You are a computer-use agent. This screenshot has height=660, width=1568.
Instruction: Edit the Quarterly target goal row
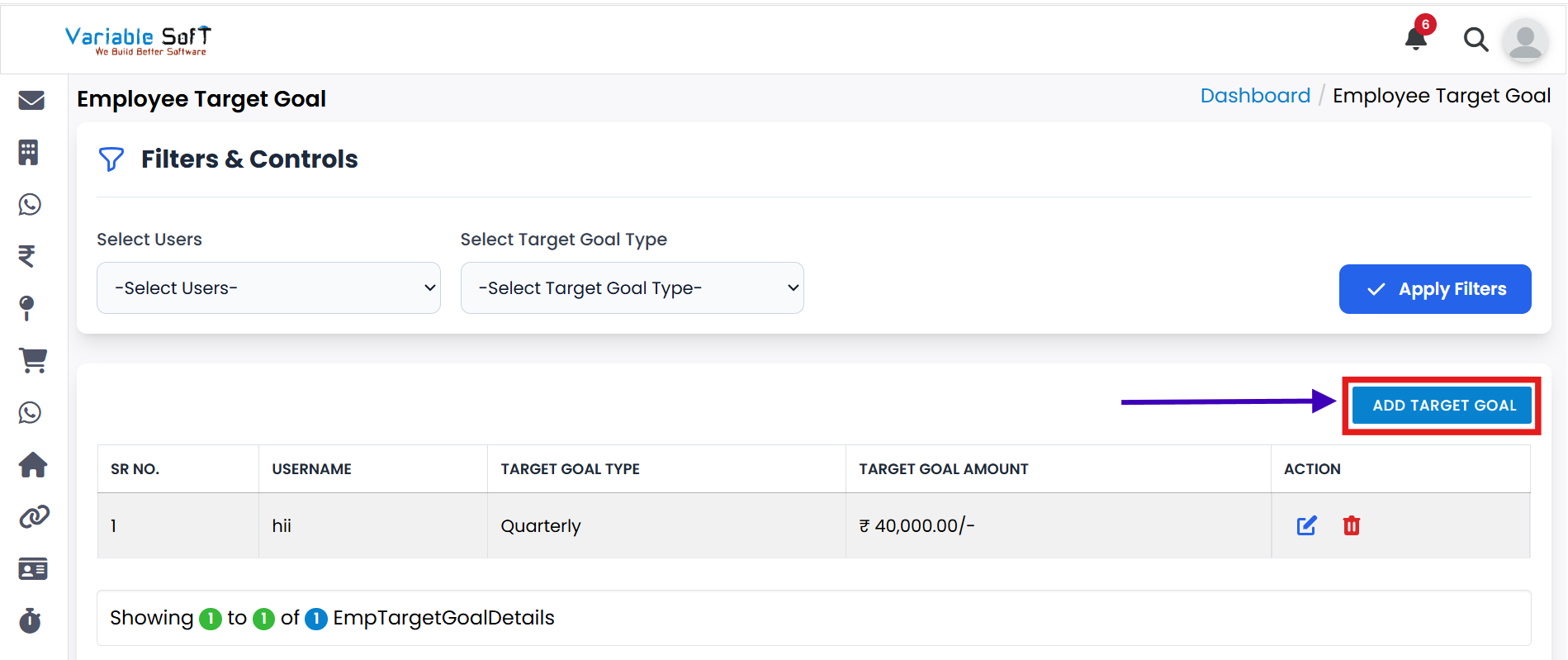[x=1306, y=525]
